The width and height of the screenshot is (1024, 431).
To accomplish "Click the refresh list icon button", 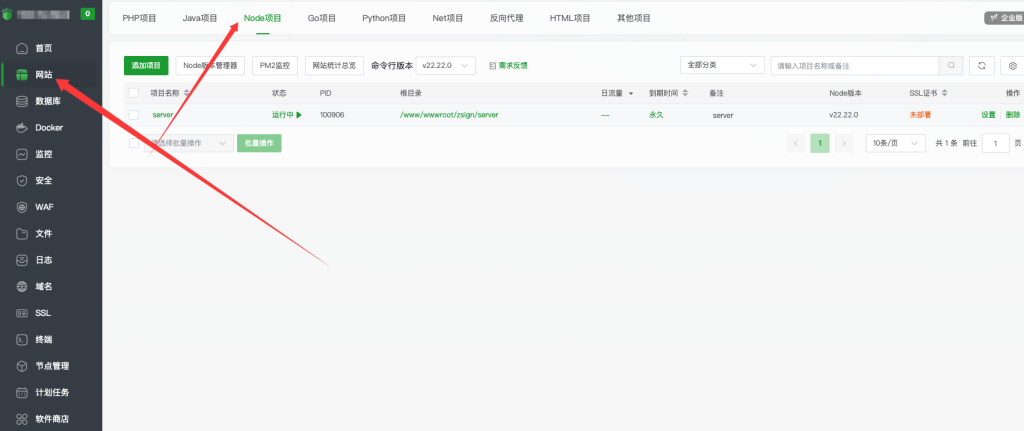I will tap(982, 65).
